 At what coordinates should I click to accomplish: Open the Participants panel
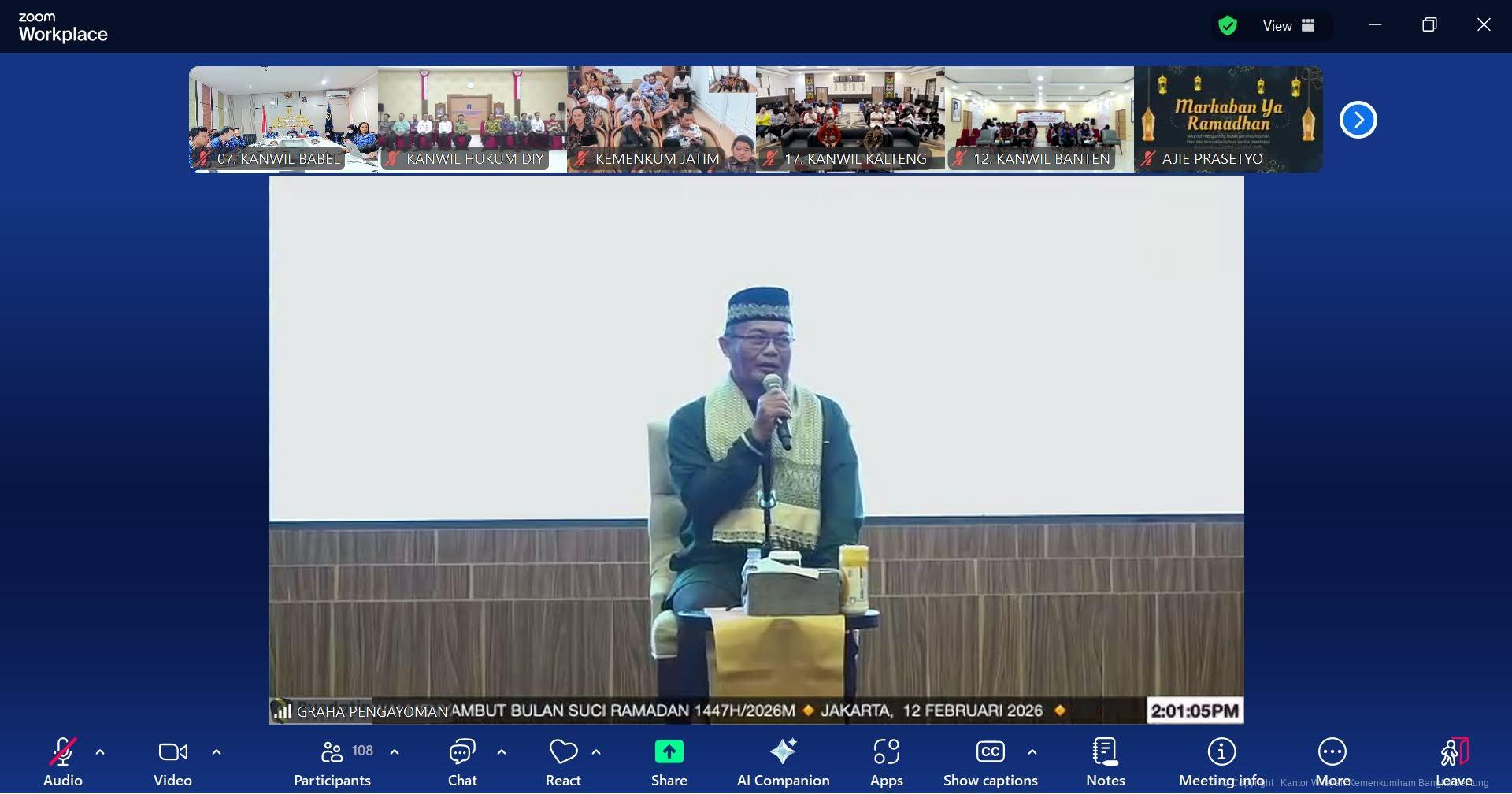332,762
